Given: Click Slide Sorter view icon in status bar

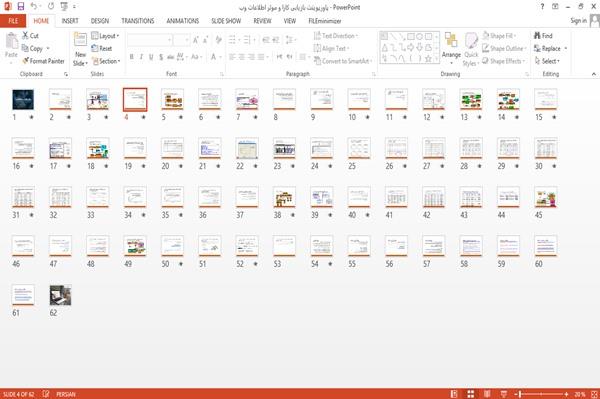Looking at the screenshot, I should tap(471, 394).
